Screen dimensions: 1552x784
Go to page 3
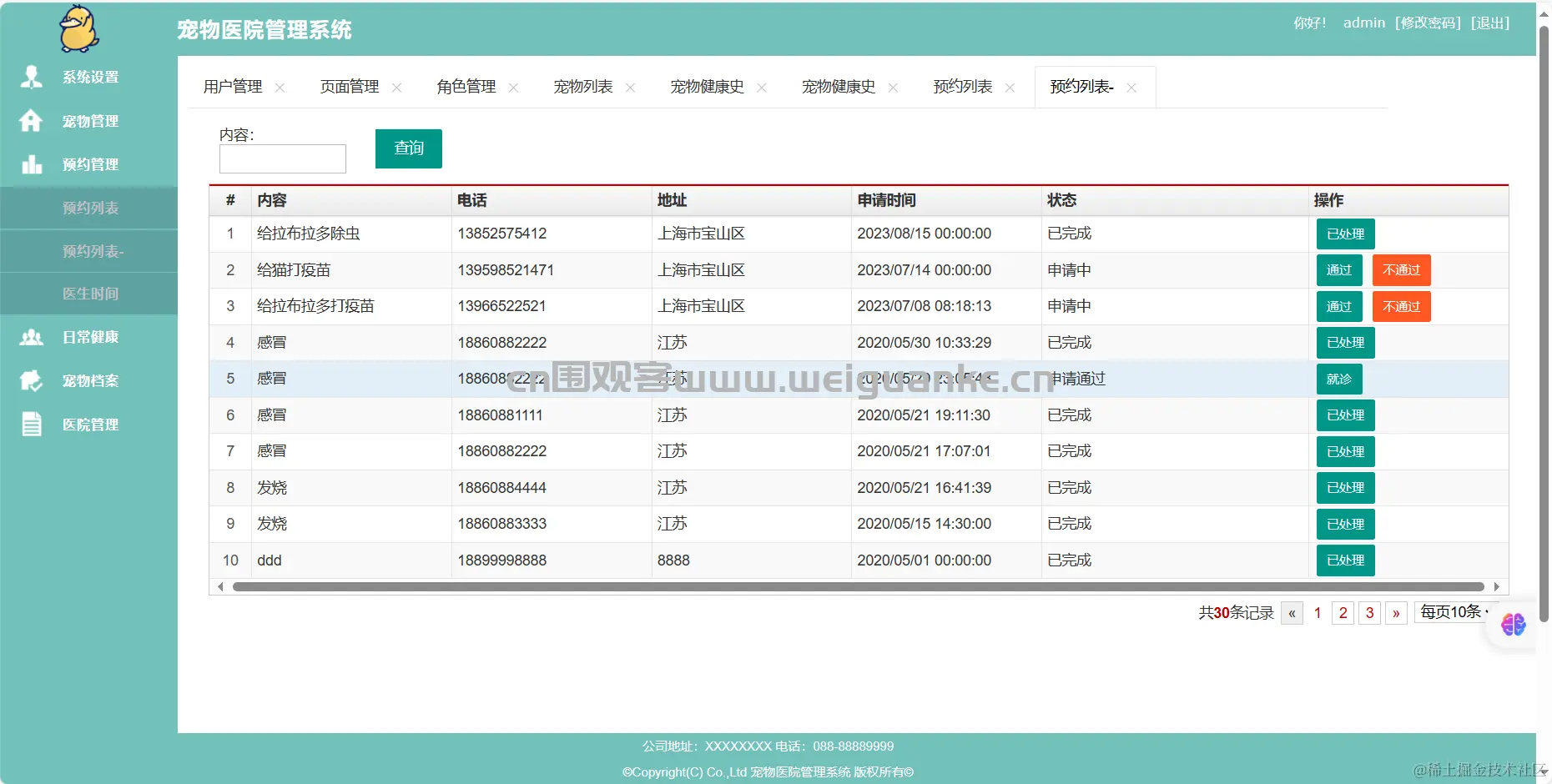[1369, 613]
